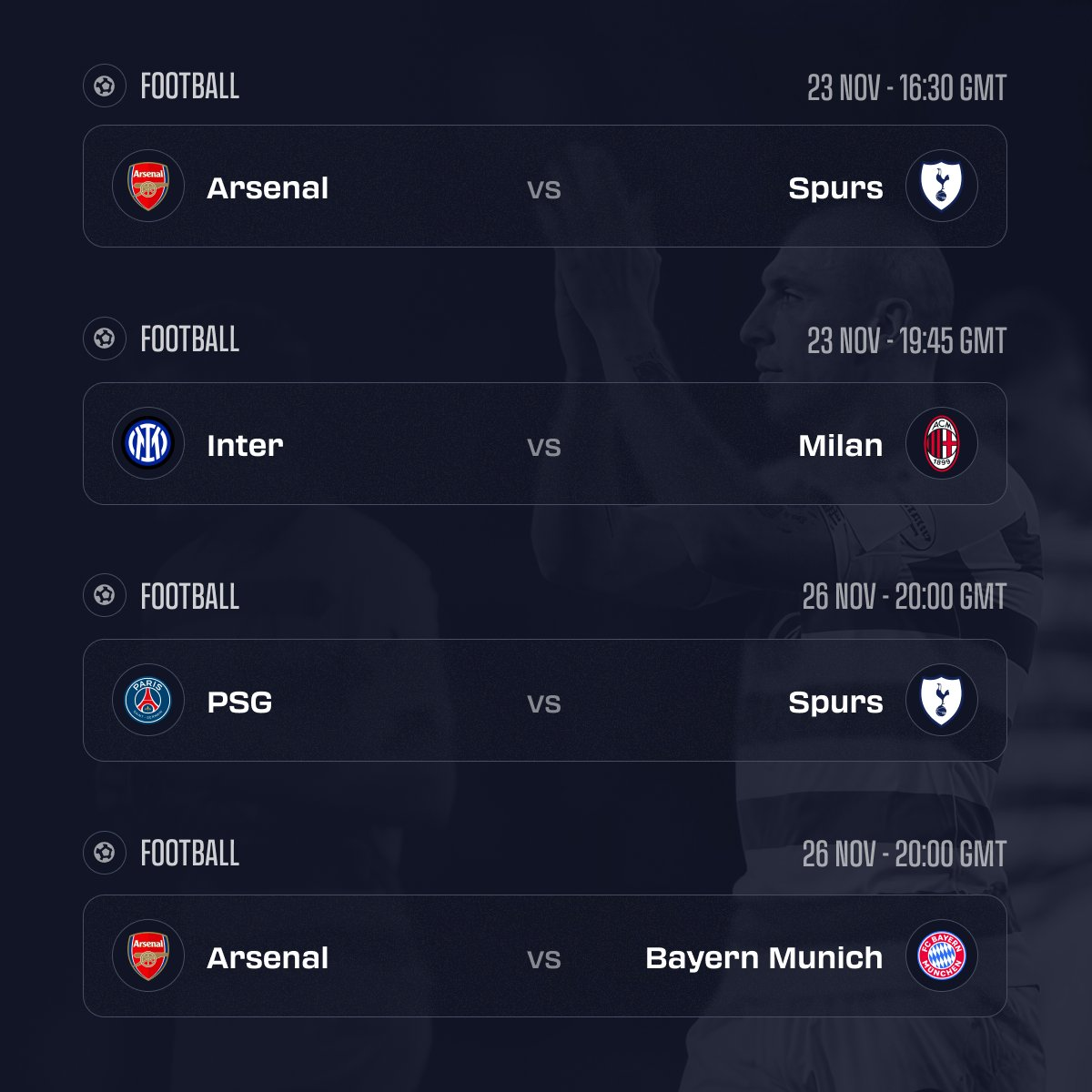This screenshot has height=1092, width=1092.
Task: Click "vs" in the Arsenal–Spurs card
Action: tap(544, 189)
